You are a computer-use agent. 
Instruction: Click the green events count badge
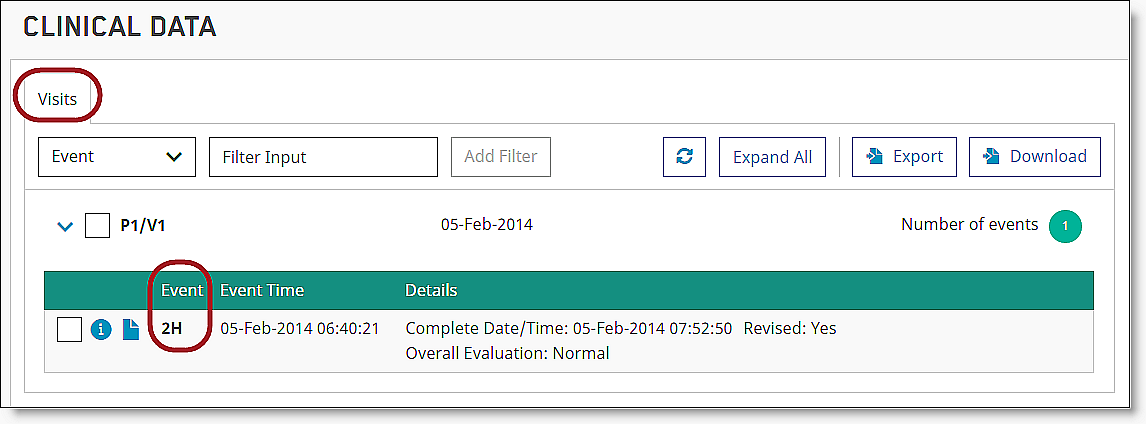click(x=1065, y=226)
